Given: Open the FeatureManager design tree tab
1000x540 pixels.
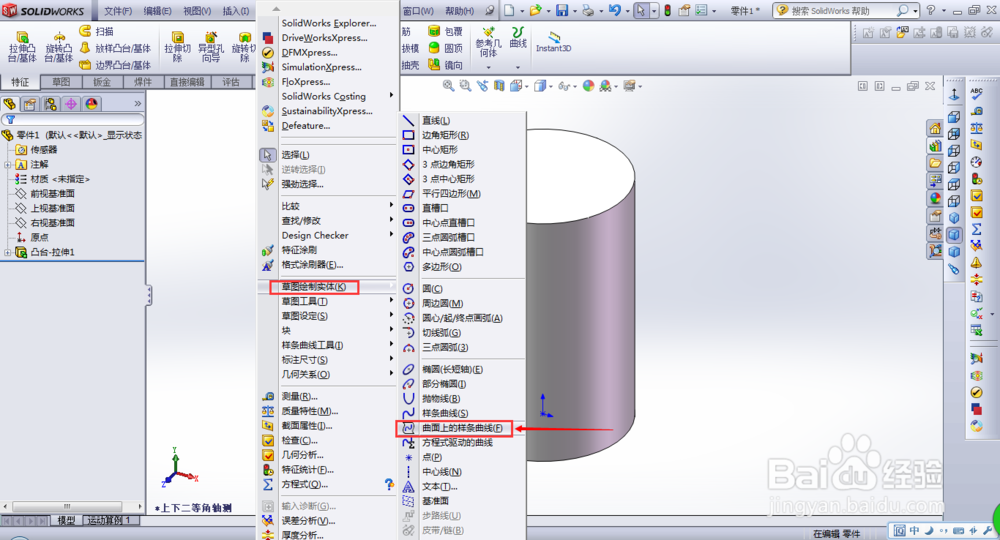Looking at the screenshot, I should click(10, 104).
